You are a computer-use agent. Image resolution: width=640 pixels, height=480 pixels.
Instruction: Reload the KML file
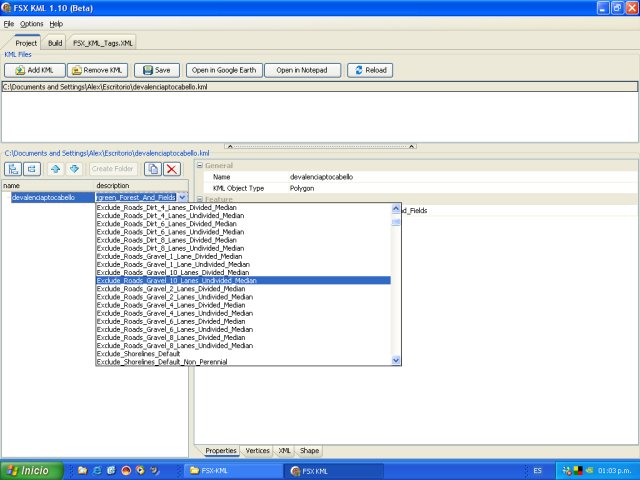tap(370, 70)
